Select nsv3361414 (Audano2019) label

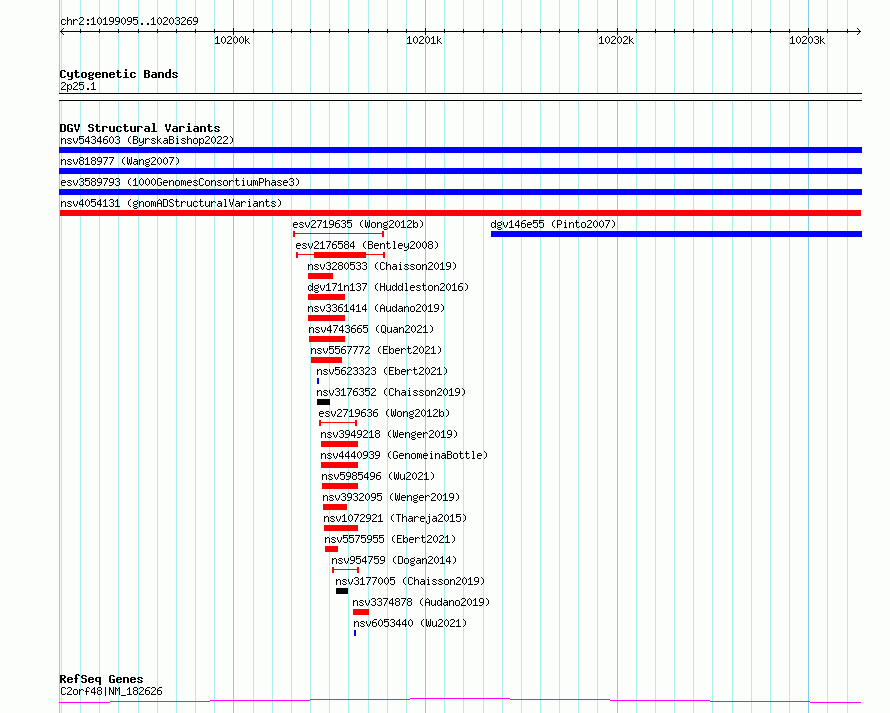pos(376,308)
